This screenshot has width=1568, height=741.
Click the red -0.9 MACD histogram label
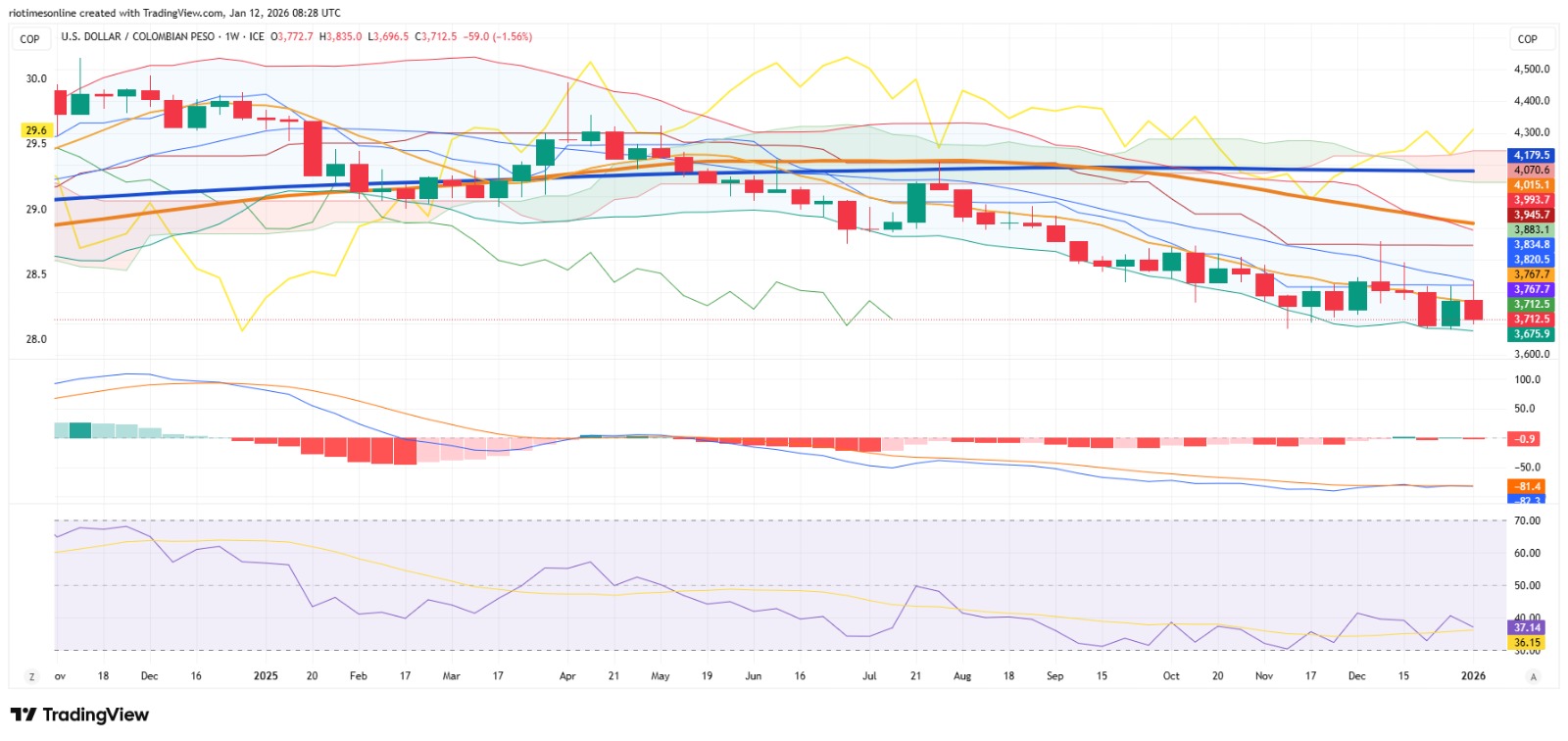1525,439
